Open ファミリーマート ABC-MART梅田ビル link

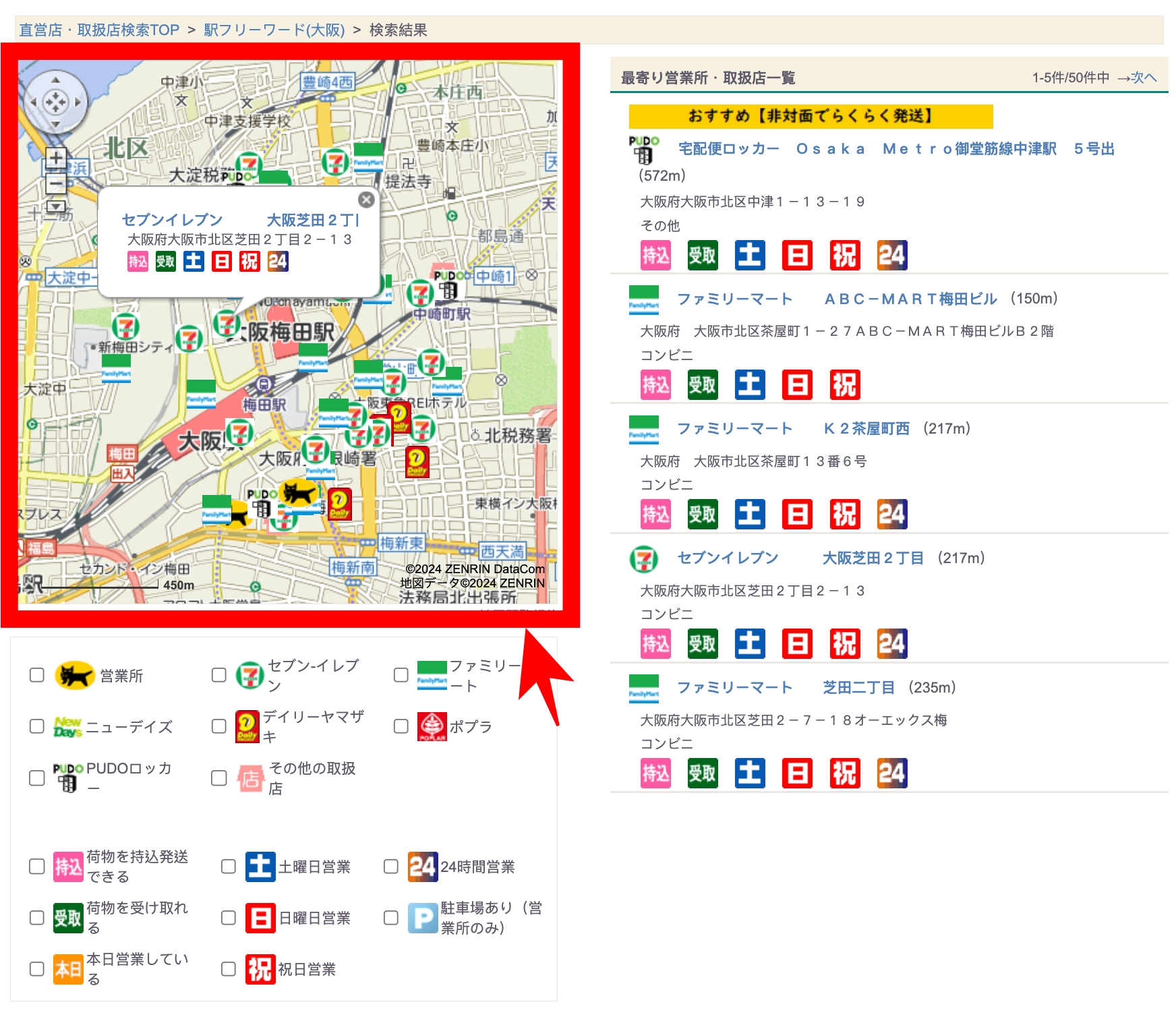pyautogui.click(x=837, y=299)
